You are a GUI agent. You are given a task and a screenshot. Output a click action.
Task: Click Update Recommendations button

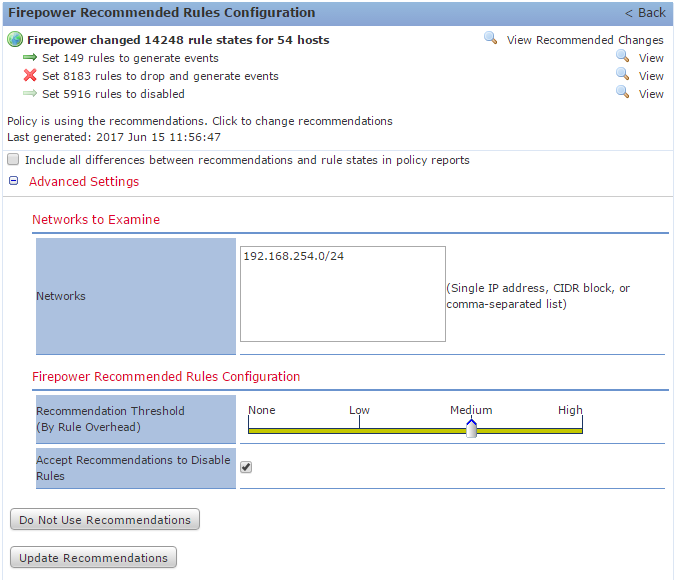93,557
